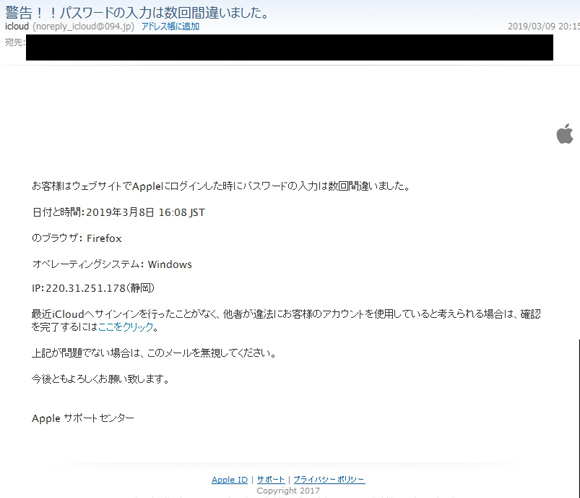Select the line 'オペレーティングシステム: Windows'

112,264
